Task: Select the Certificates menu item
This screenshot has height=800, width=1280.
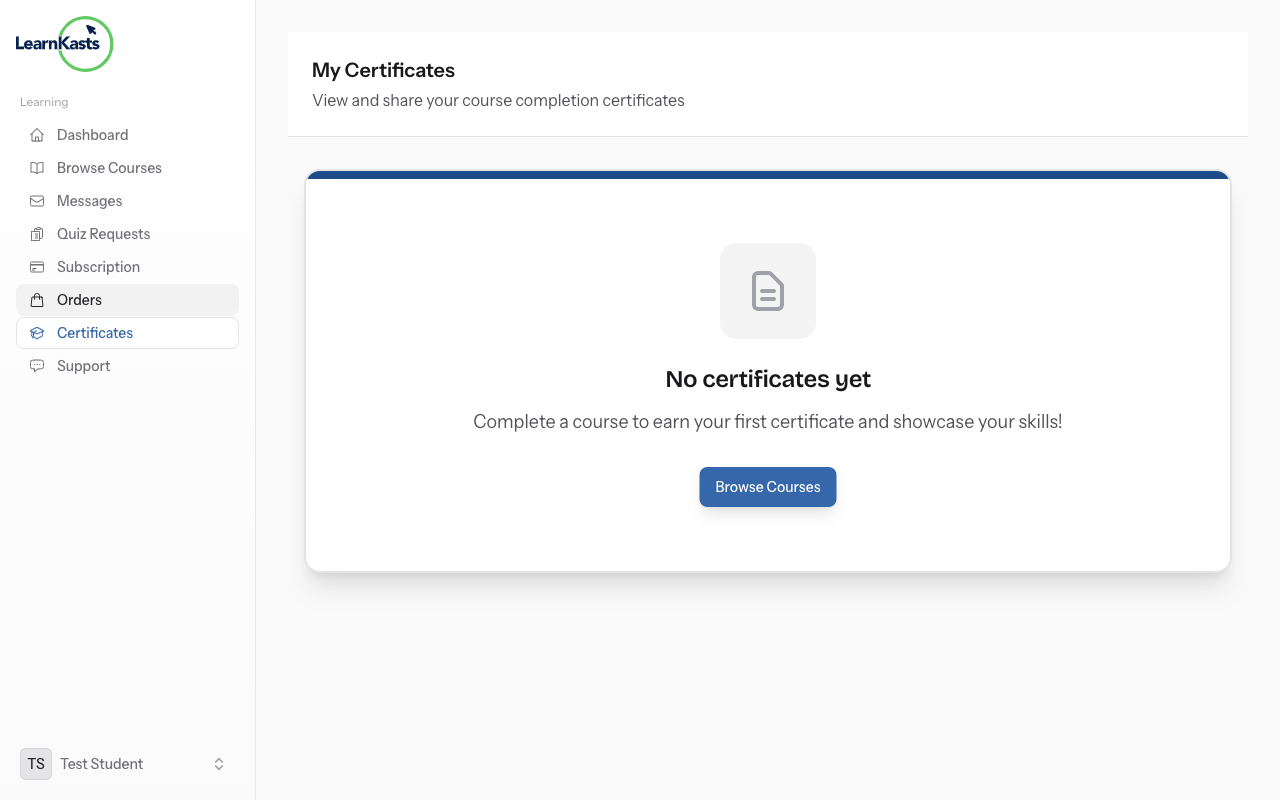Action: pos(94,332)
